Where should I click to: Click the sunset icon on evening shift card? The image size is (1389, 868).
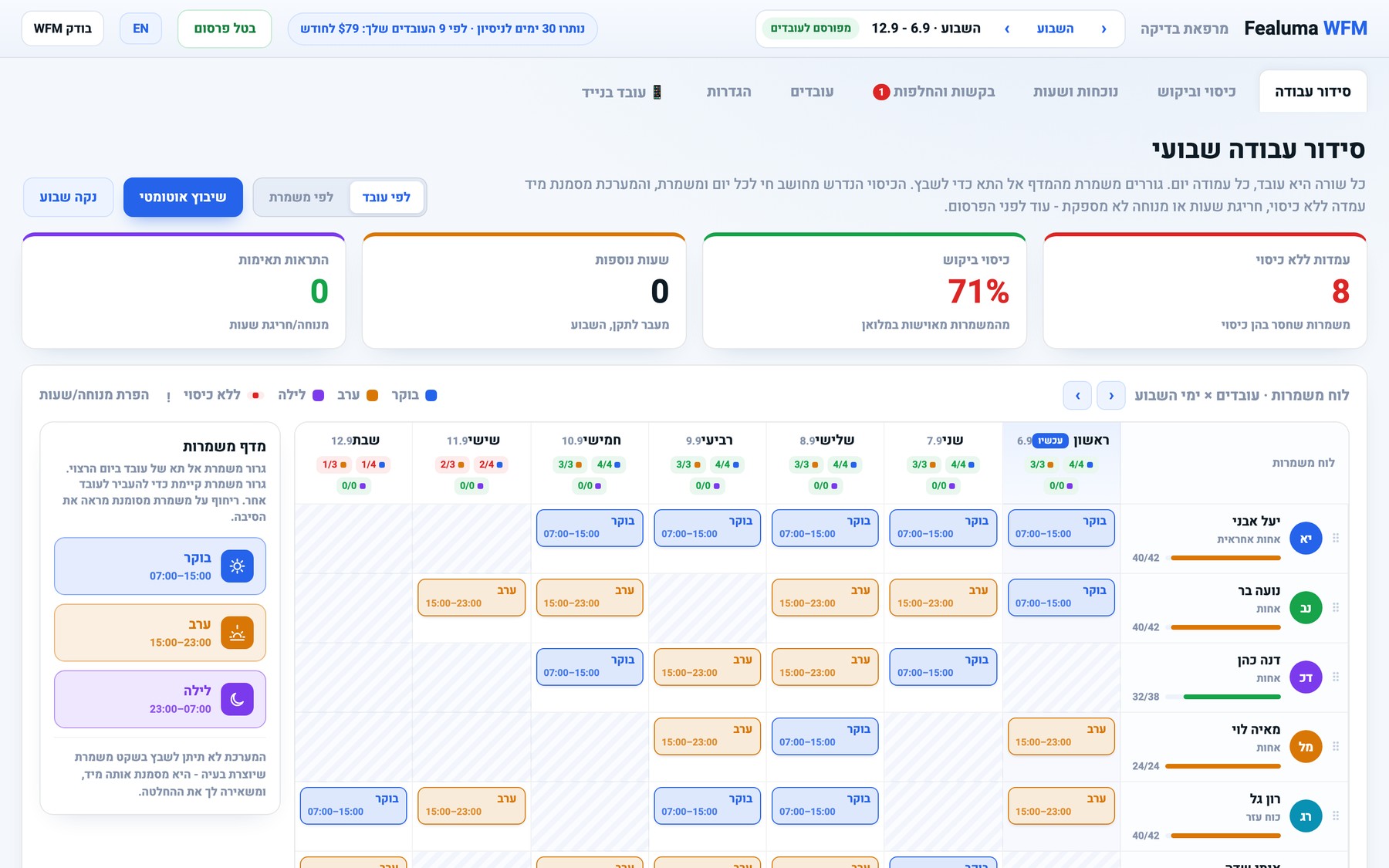(237, 633)
